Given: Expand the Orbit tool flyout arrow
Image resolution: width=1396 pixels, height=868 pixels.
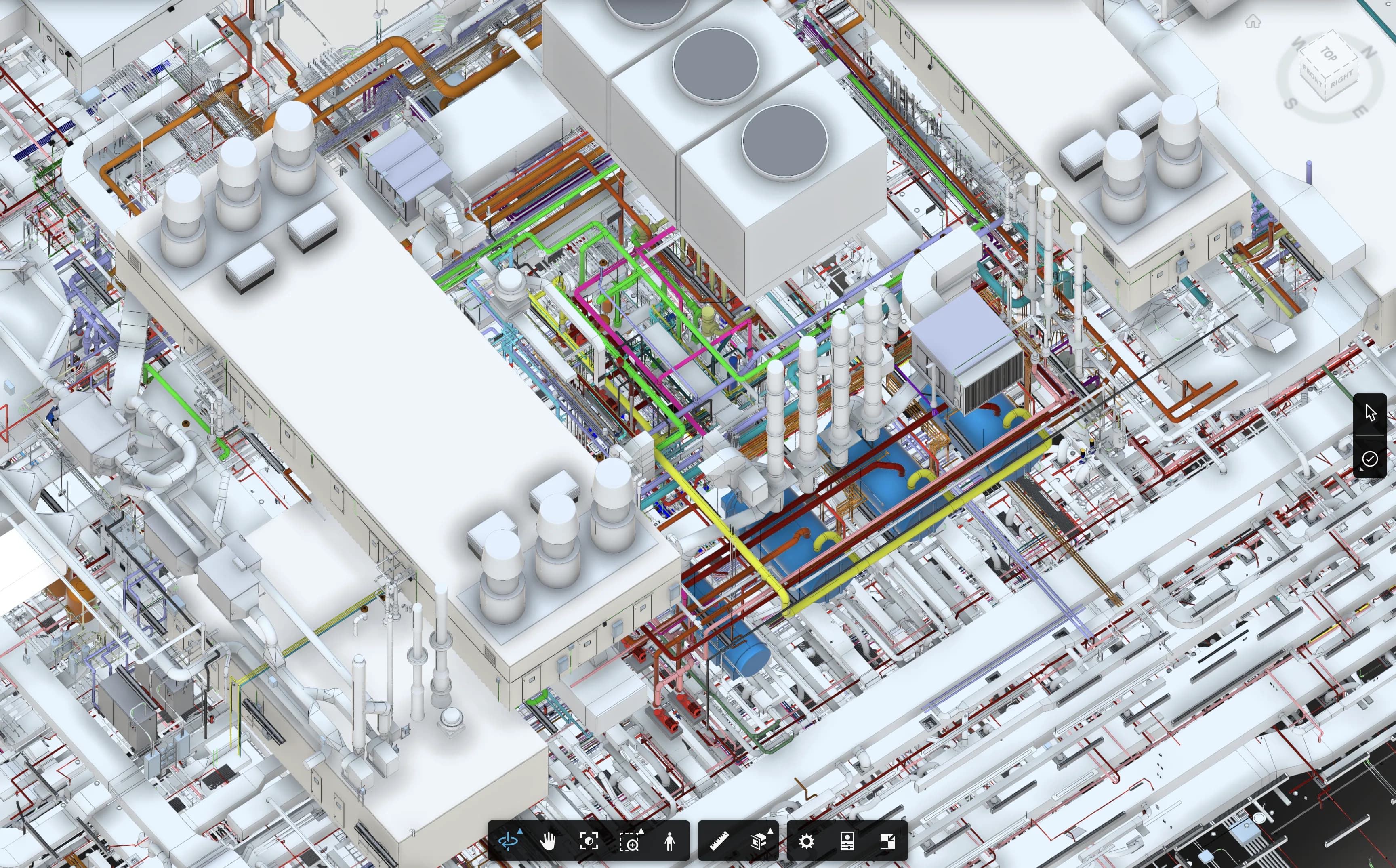Looking at the screenshot, I should tap(521, 831).
